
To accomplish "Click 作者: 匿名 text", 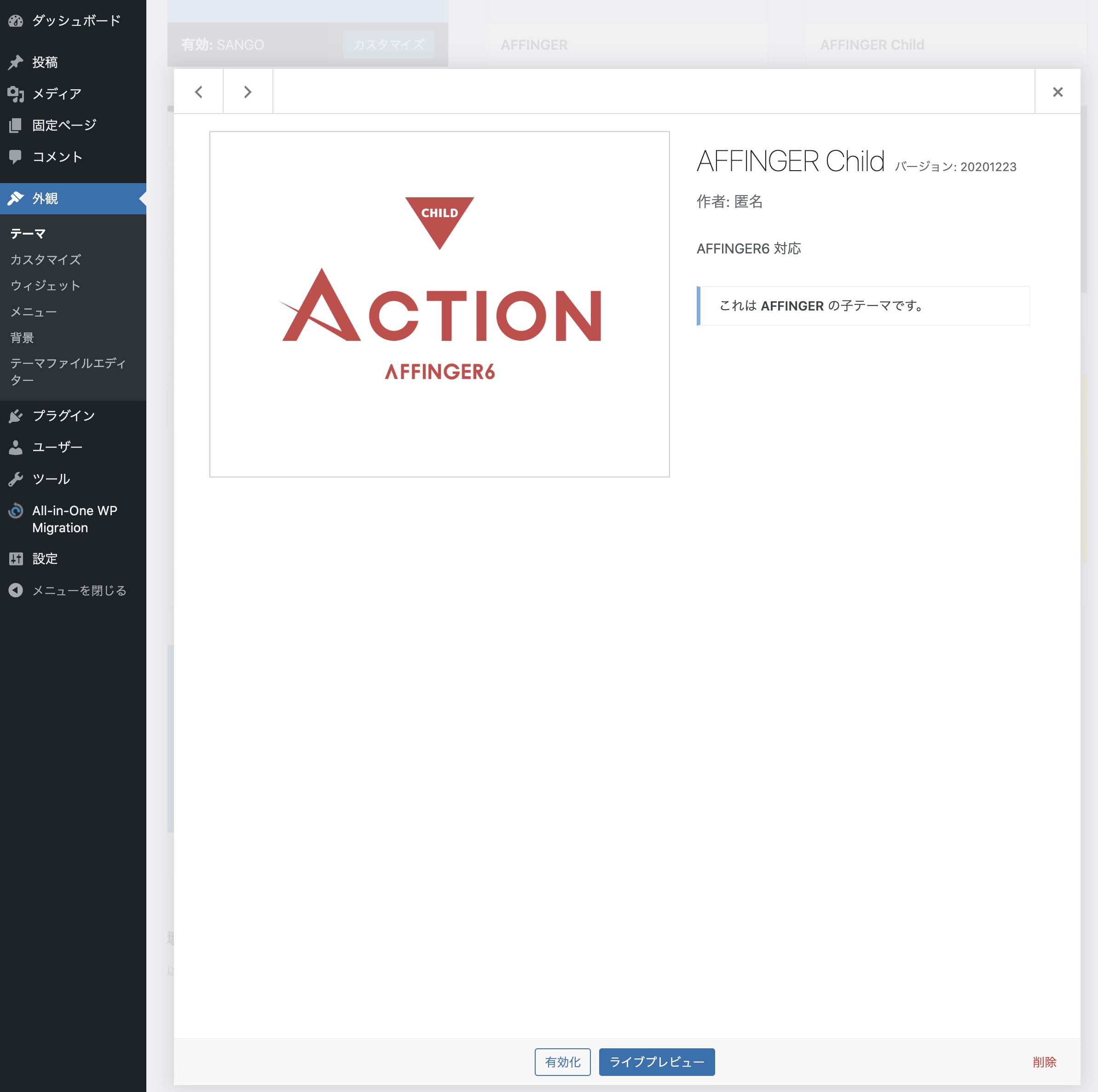I will [730, 201].
